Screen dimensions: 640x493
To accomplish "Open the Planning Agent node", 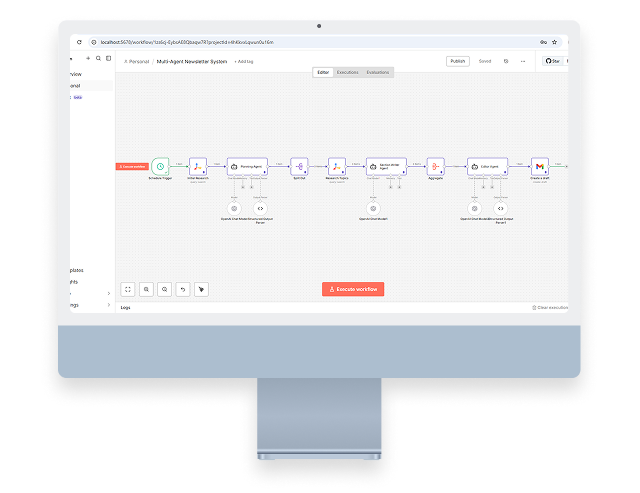I will point(245,166).
